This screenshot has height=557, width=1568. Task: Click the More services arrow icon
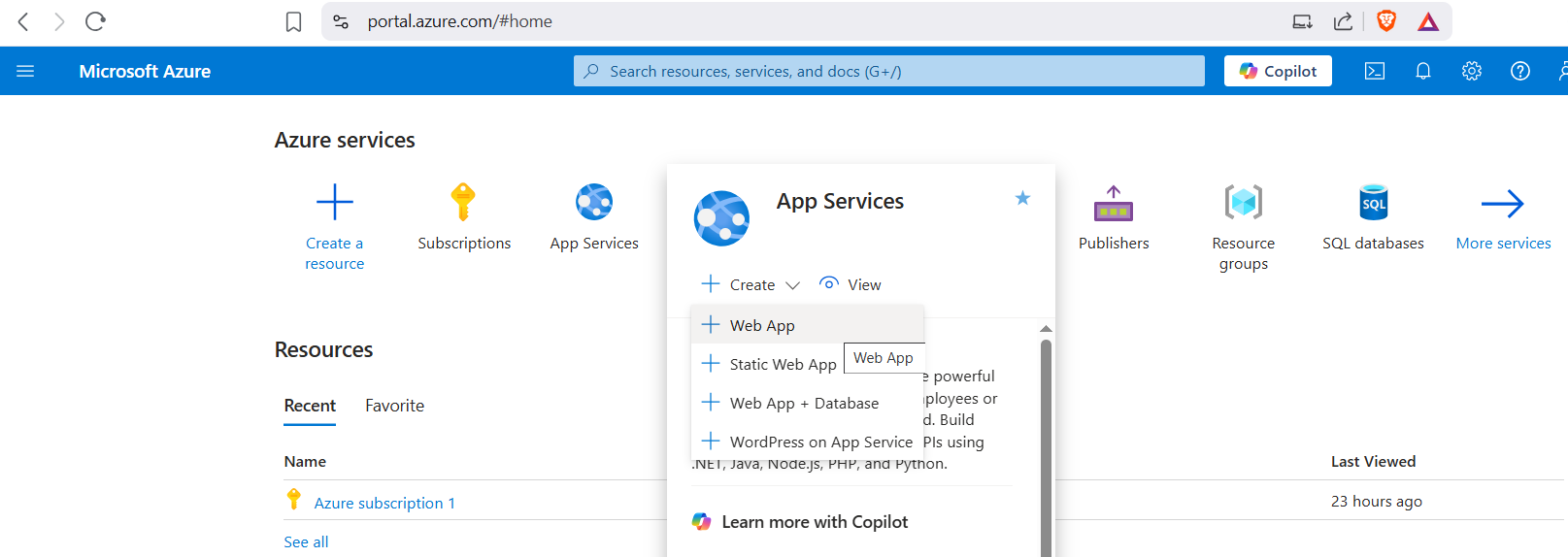pyautogui.click(x=1503, y=203)
